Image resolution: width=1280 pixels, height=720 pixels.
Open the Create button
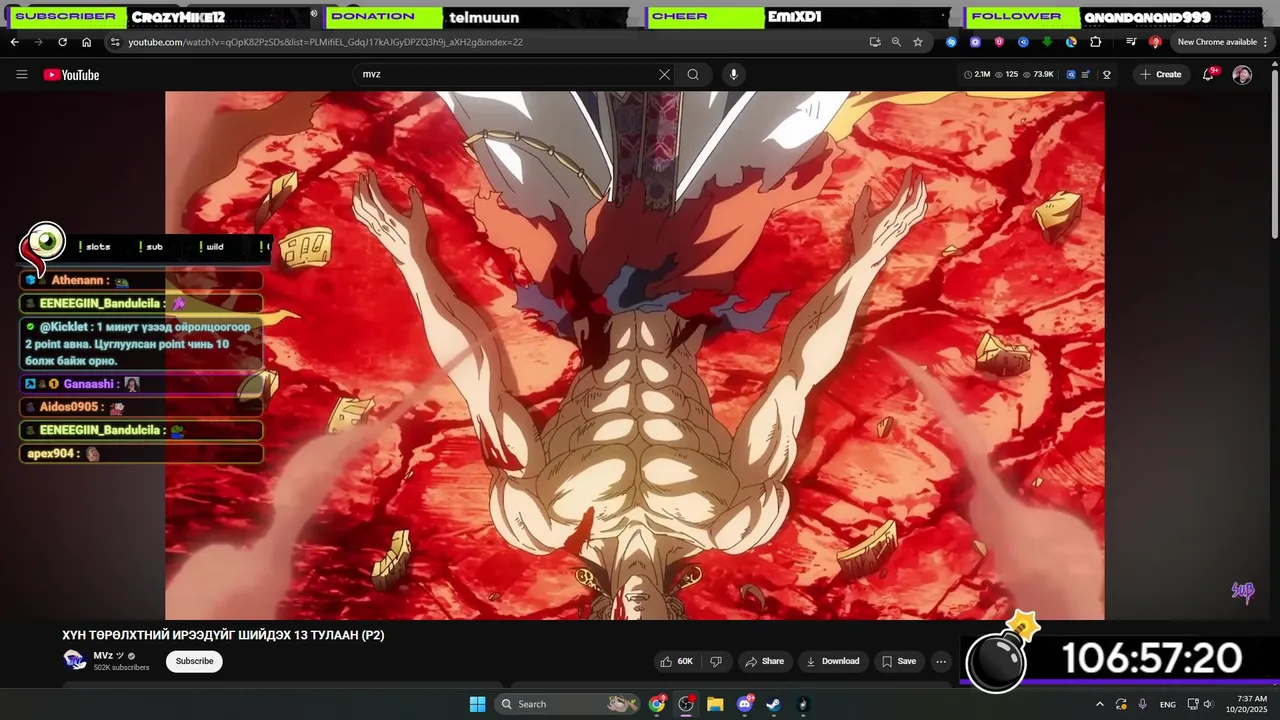1160,74
